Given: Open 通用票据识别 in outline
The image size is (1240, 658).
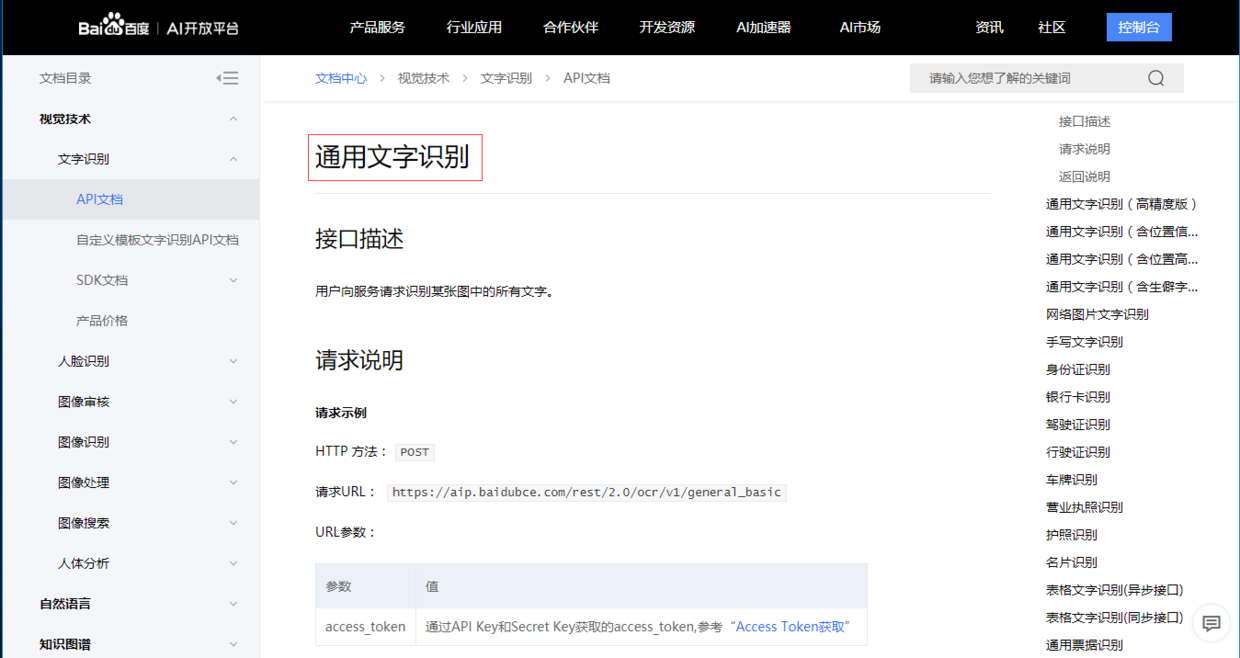Looking at the screenshot, I should (1085, 645).
